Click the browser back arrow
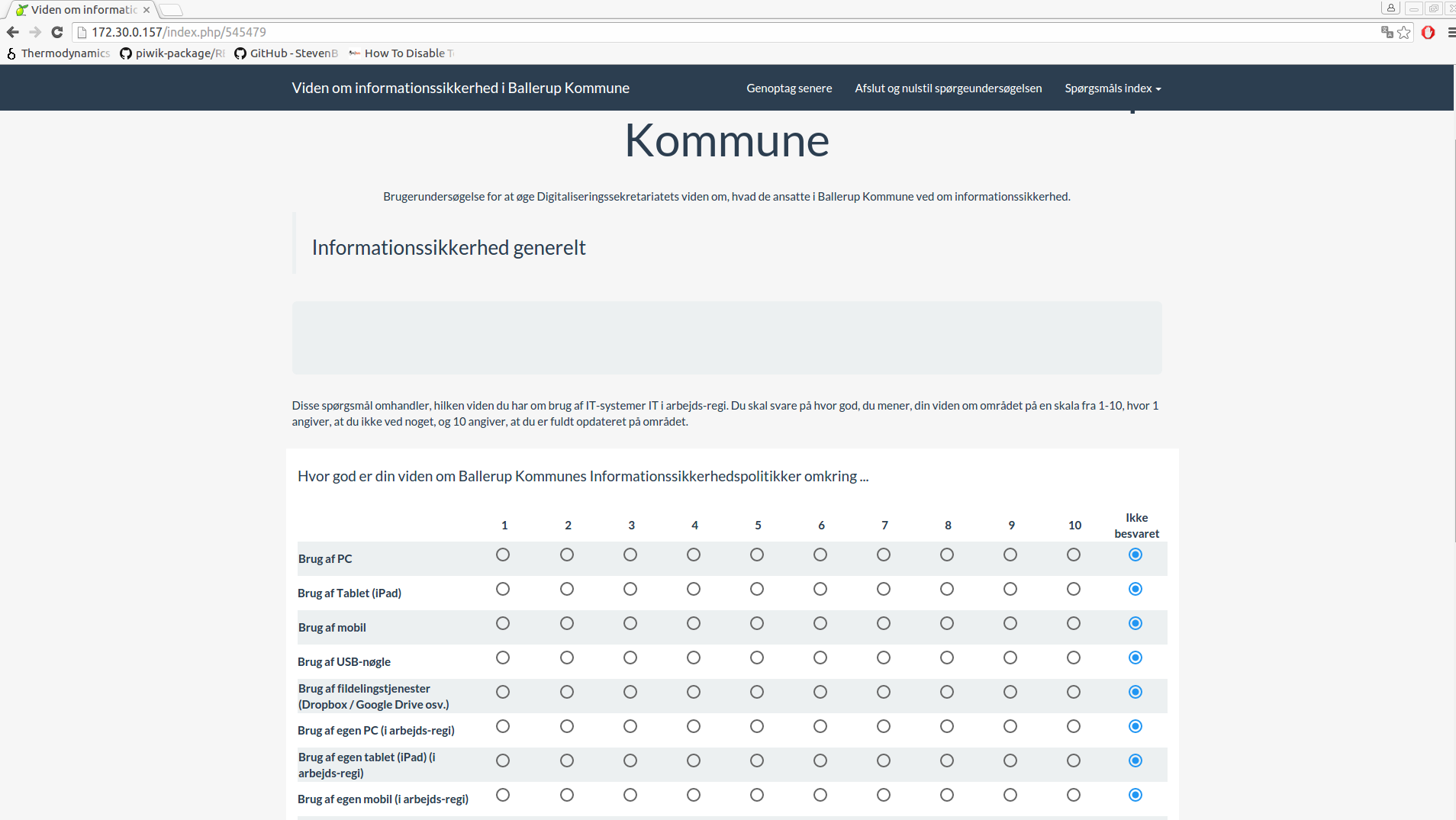 click(x=12, y=32)
